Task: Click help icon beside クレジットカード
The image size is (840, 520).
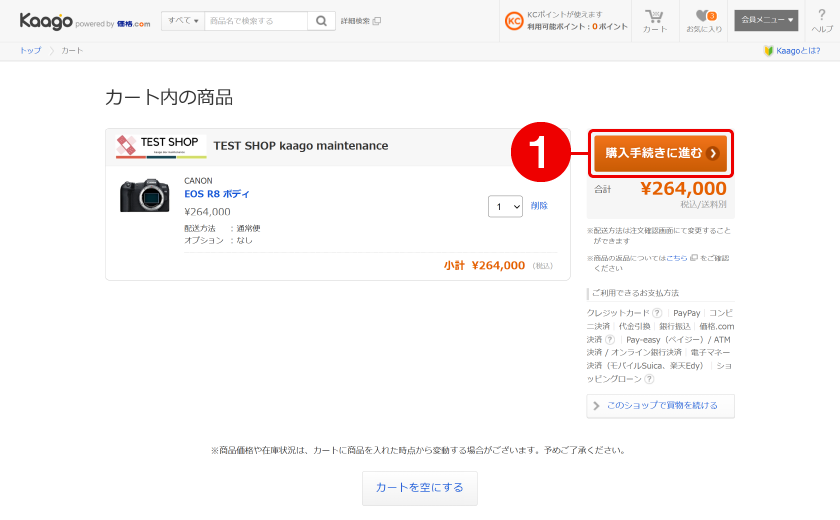Action: (x=657, y=313)
